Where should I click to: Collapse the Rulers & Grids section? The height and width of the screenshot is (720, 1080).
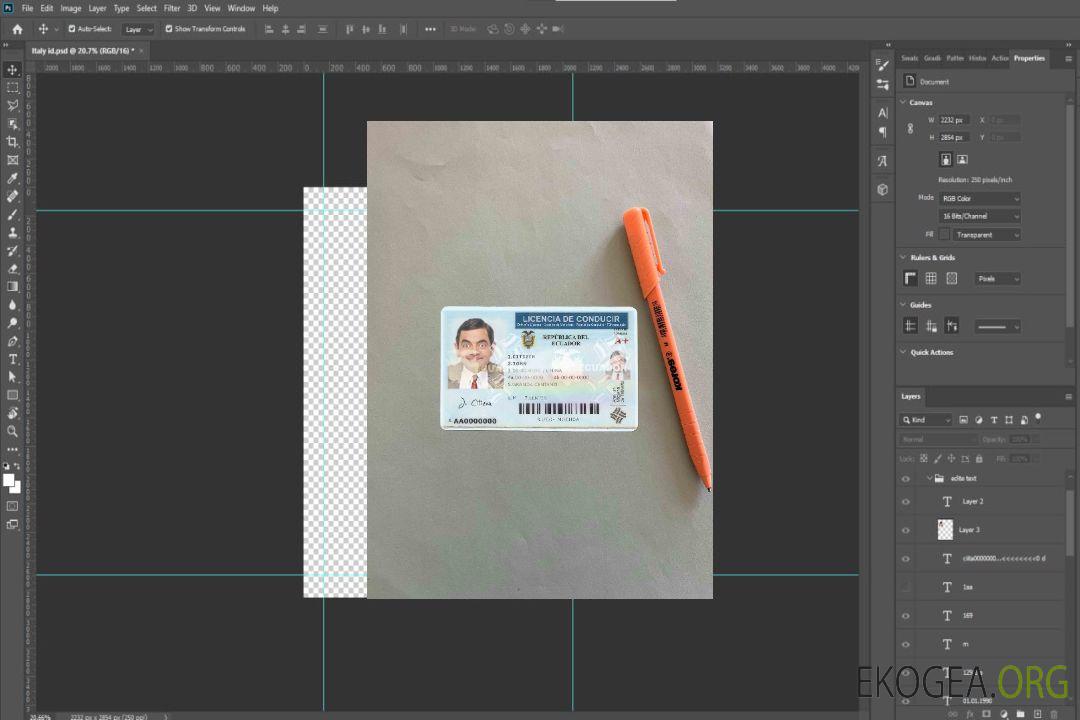(x=903, y=258)
